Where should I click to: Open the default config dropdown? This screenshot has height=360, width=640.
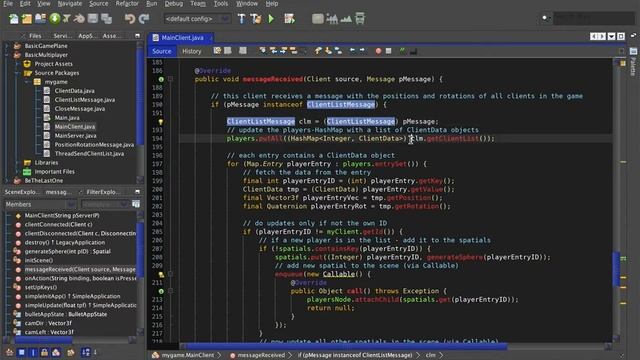point(197,19)
